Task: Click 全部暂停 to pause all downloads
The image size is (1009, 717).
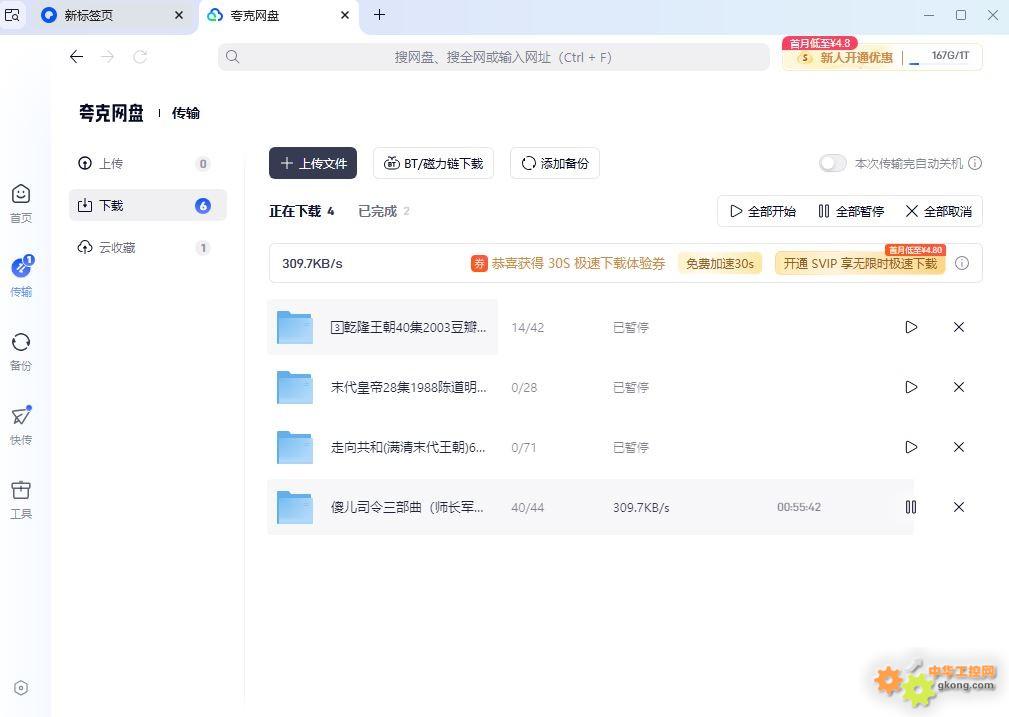Action: (x=851, y=211)
